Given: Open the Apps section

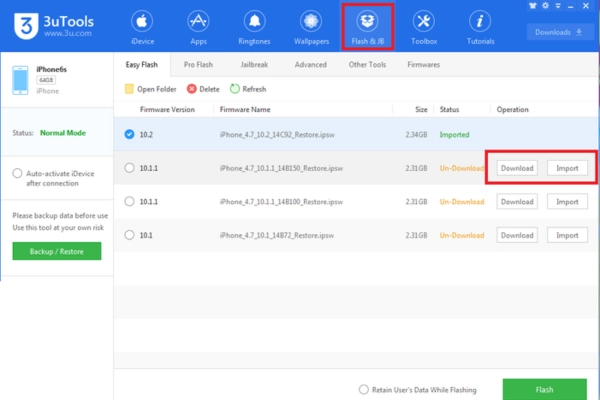Looking at the screenshot, I should coord(199,29).
